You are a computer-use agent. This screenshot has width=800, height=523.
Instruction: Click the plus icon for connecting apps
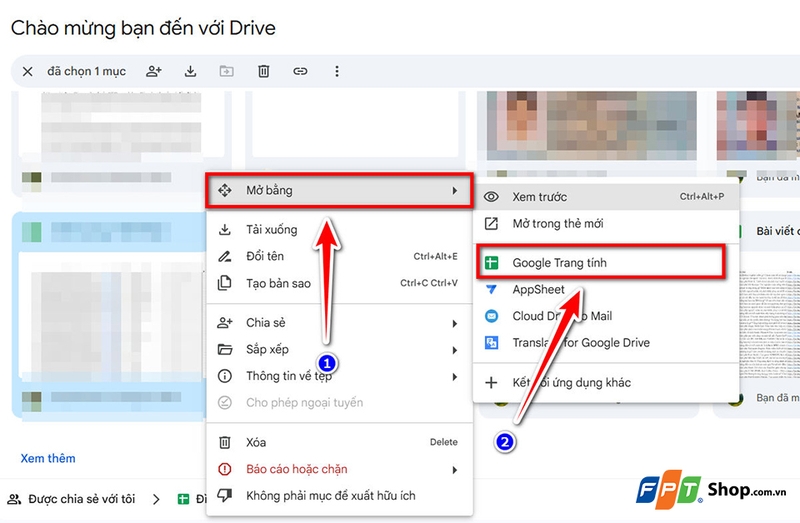click(x=491, y=383)
